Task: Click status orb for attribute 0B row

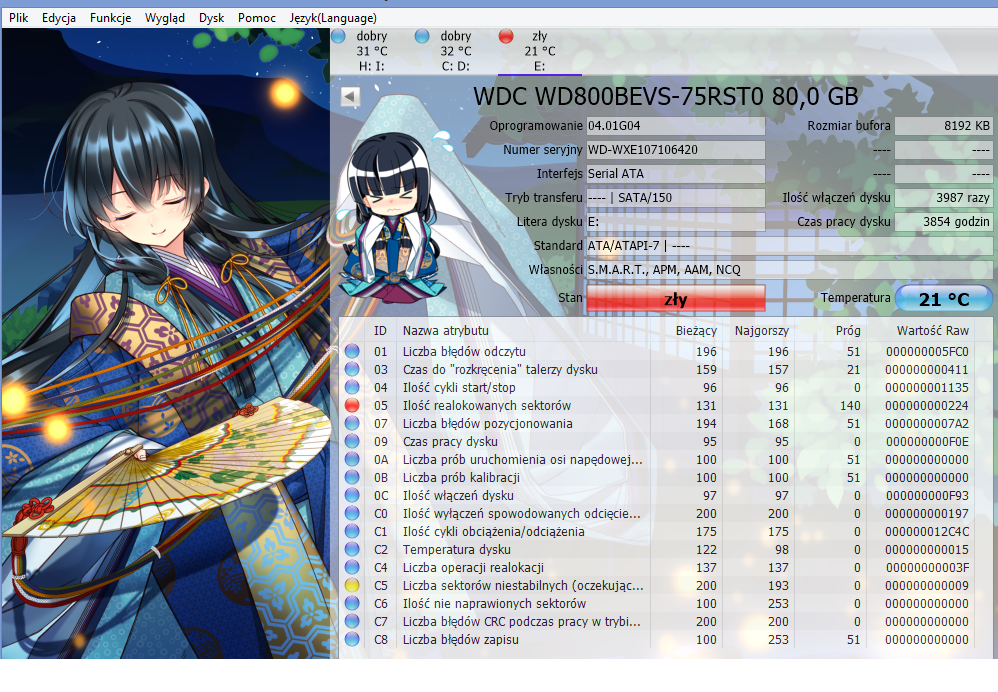Action: pos(352,477)
